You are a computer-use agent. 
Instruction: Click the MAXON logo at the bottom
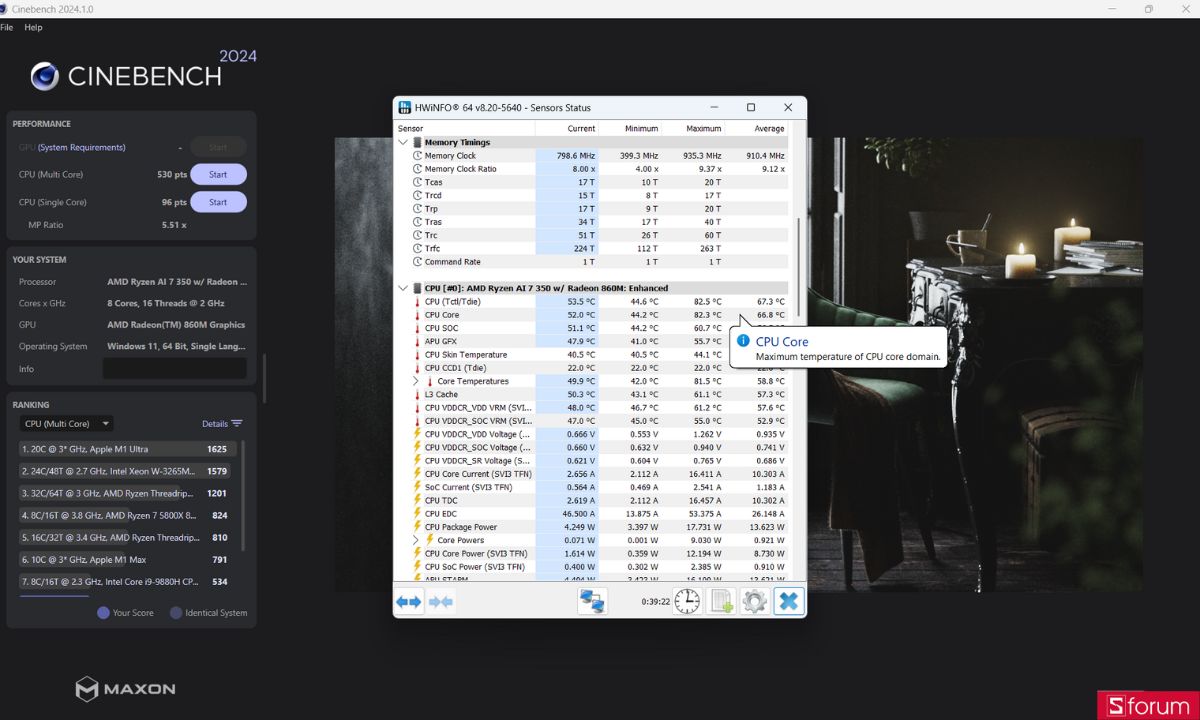click(x=125, y=689)
